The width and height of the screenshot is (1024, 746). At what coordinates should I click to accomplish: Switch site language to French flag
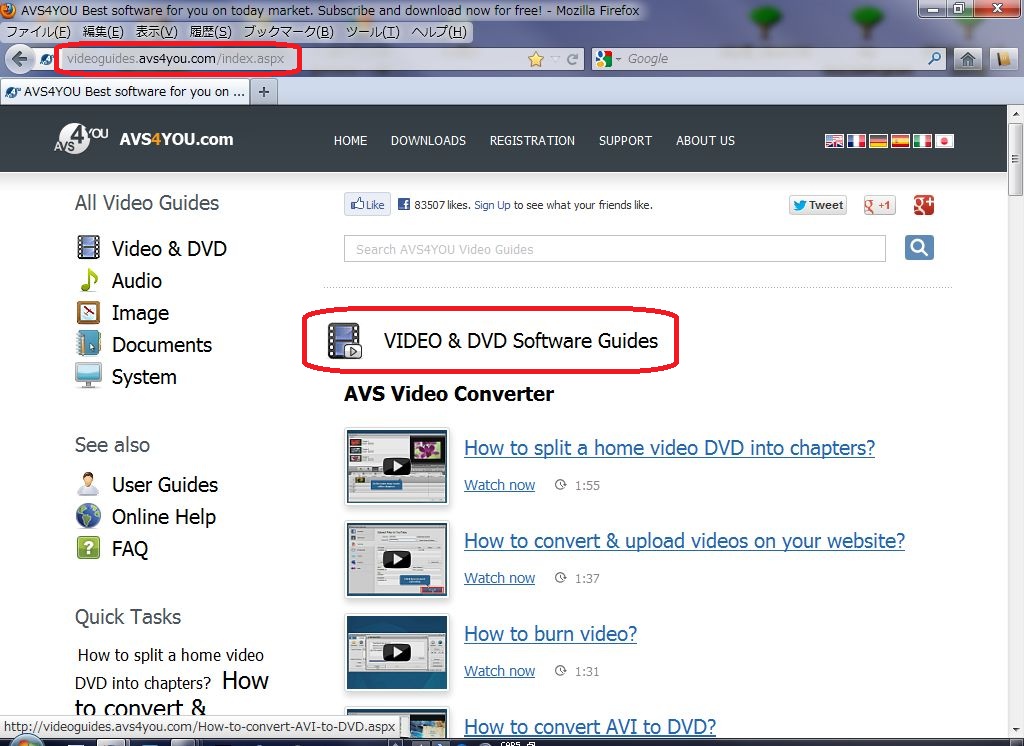(856, 141)
